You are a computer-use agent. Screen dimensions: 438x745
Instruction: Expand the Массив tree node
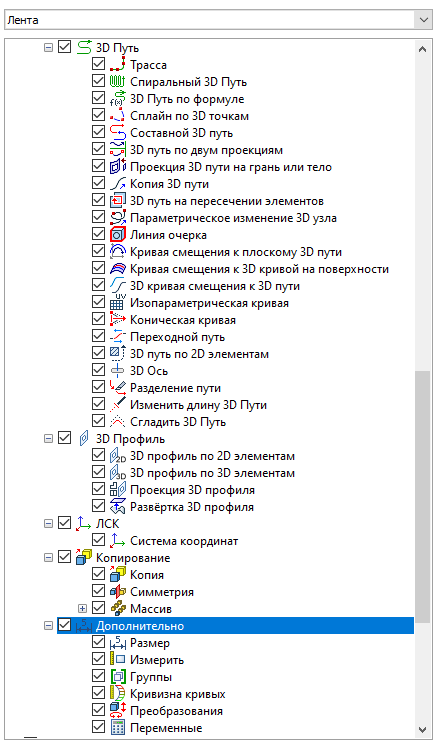pos(82,609)
